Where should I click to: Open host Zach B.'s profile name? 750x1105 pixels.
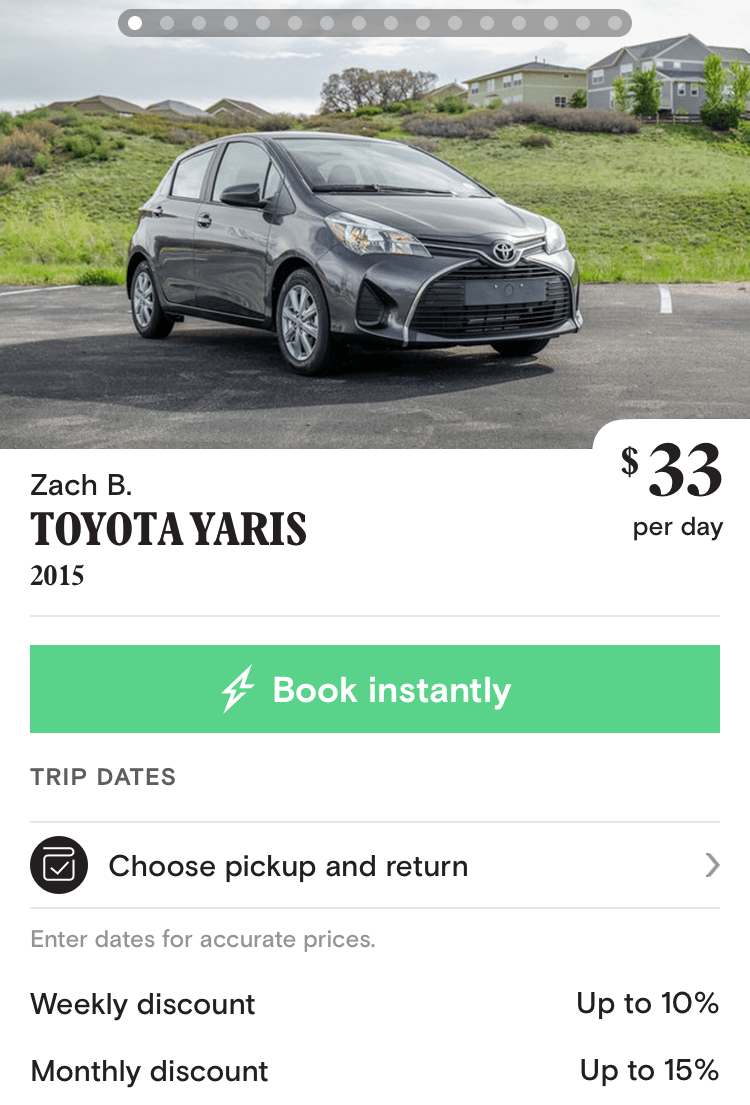click(81, 485)
